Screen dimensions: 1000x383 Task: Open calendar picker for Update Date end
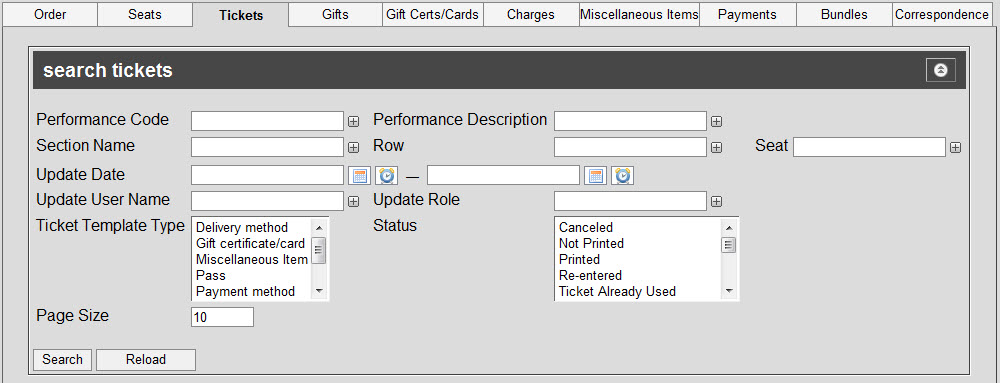pyautogui.click(x=596, y=175)
